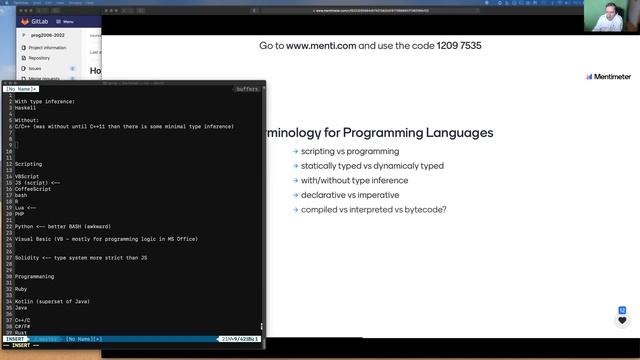640x360 pixels.
Task: Click the 'Ruby' line in editor
Action: click(21, 289)
